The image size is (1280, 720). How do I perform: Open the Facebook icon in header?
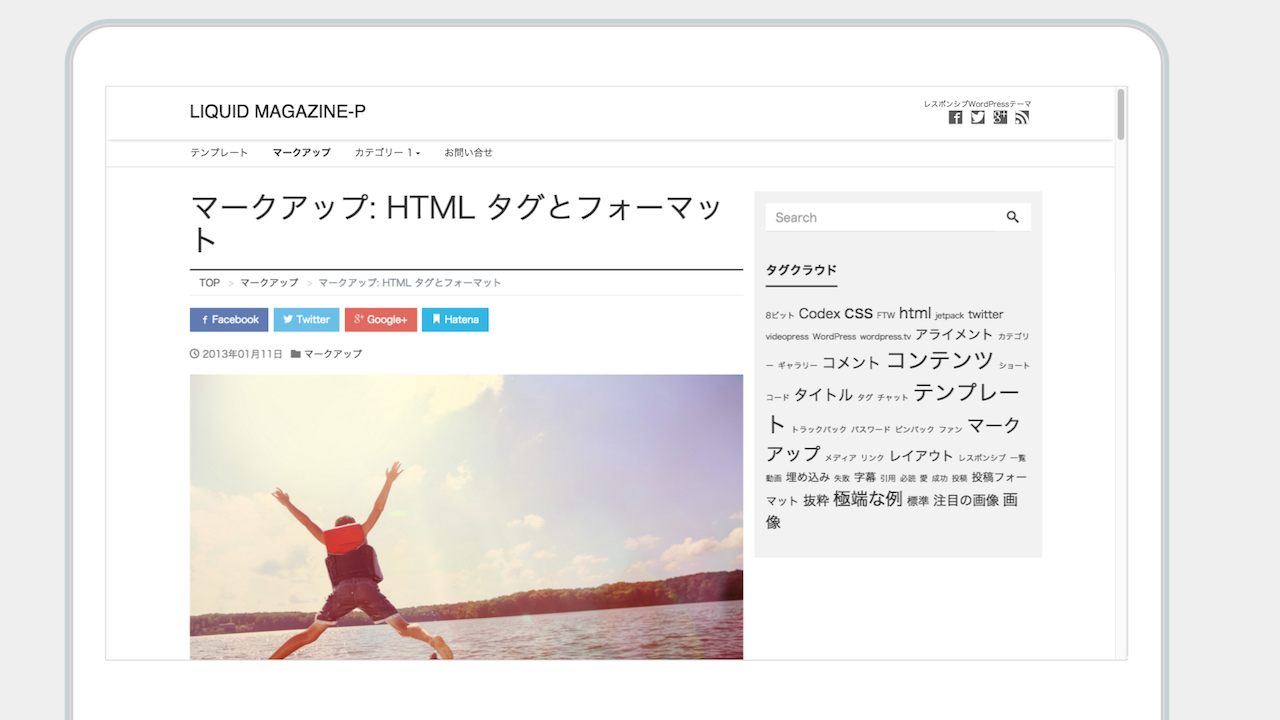pos(955,118)
